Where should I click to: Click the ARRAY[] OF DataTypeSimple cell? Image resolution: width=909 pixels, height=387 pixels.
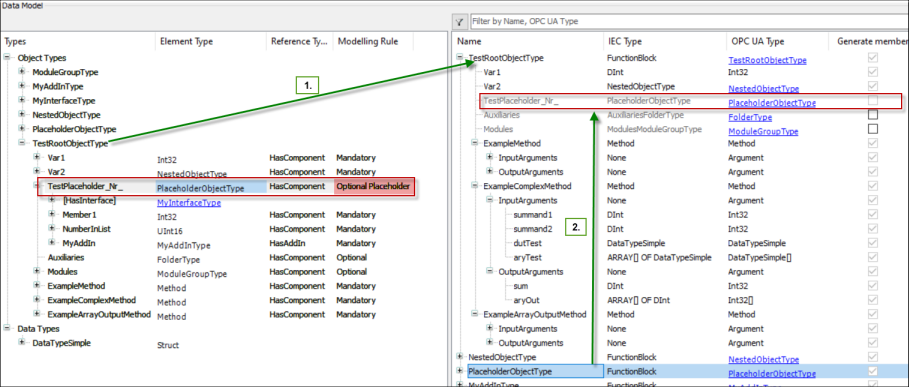pos(659,257)
